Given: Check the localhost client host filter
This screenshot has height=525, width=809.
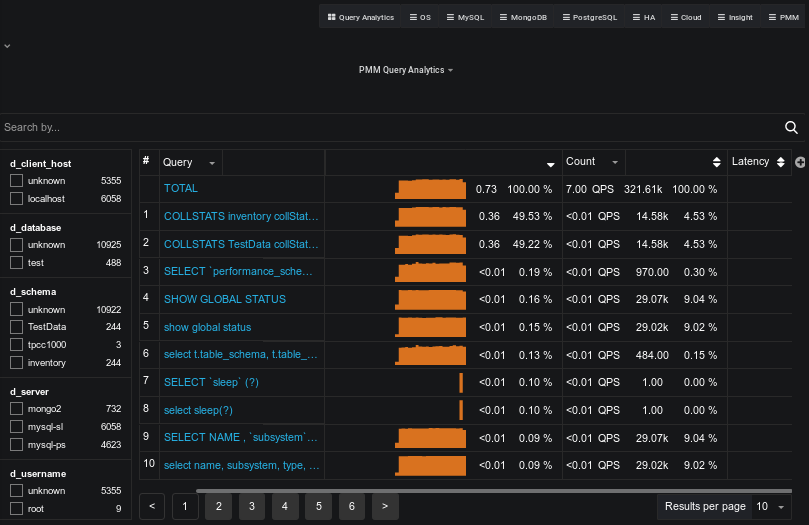Looking at the screenshot, I should tap(16, 199).
